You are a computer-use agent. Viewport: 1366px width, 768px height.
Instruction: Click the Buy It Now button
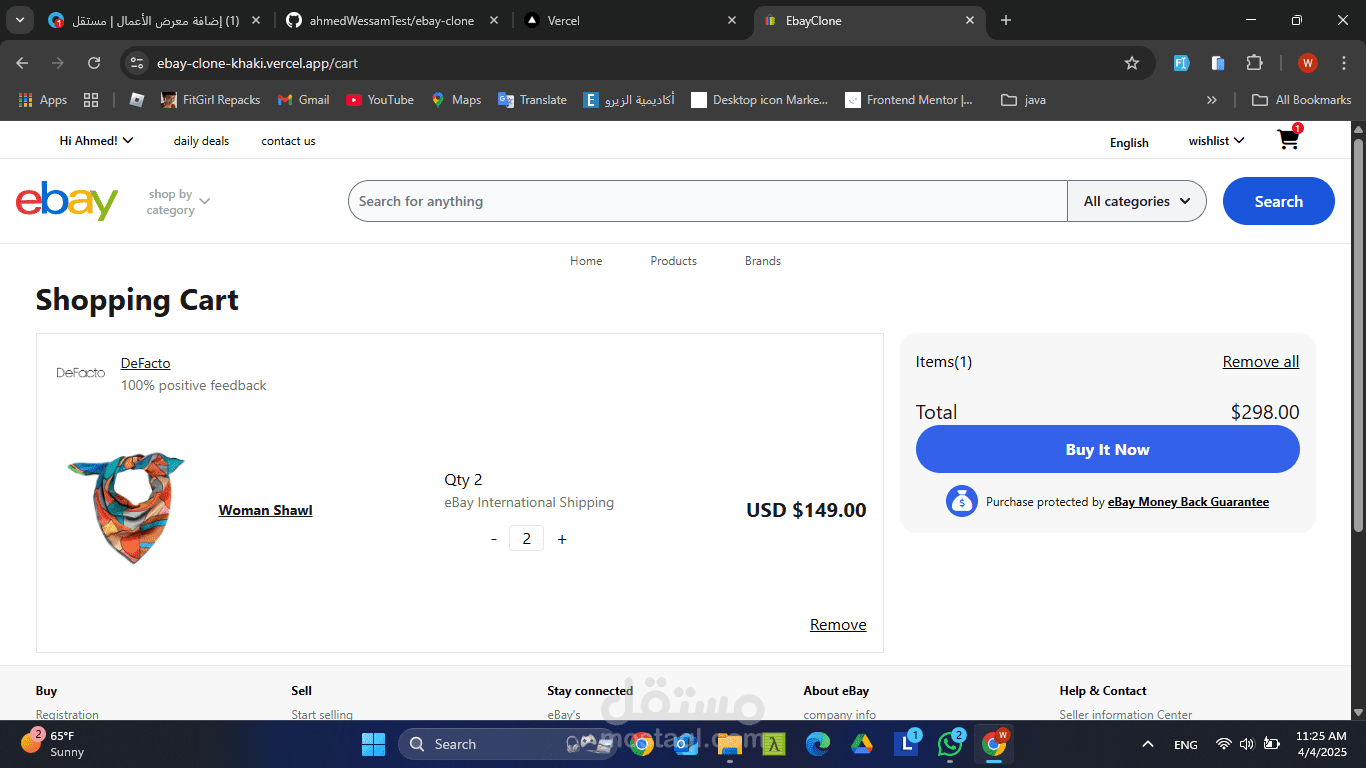click(1108, 450)
